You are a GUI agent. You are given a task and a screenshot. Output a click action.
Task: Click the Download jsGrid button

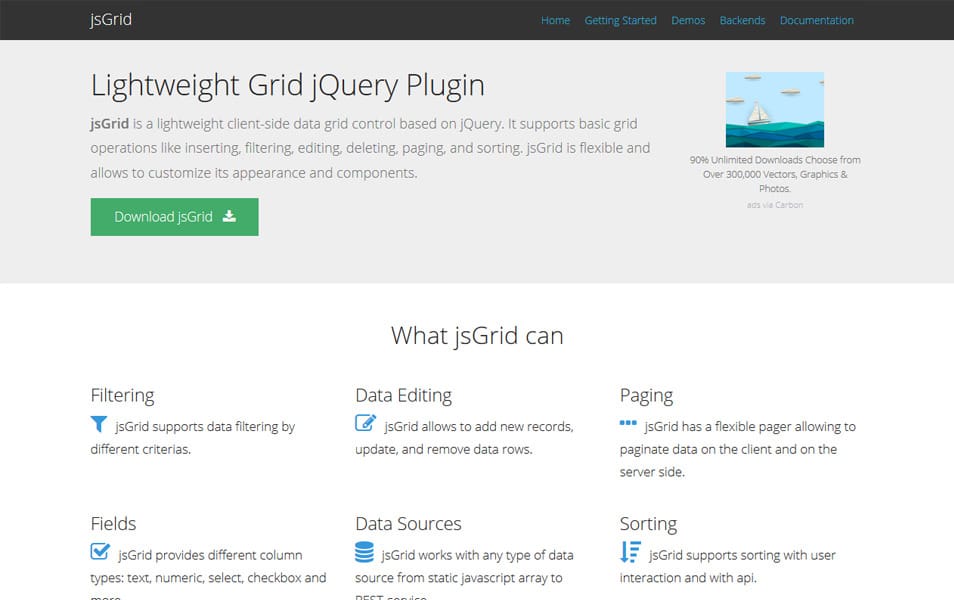pyautogui.click(x=173, y=216)
